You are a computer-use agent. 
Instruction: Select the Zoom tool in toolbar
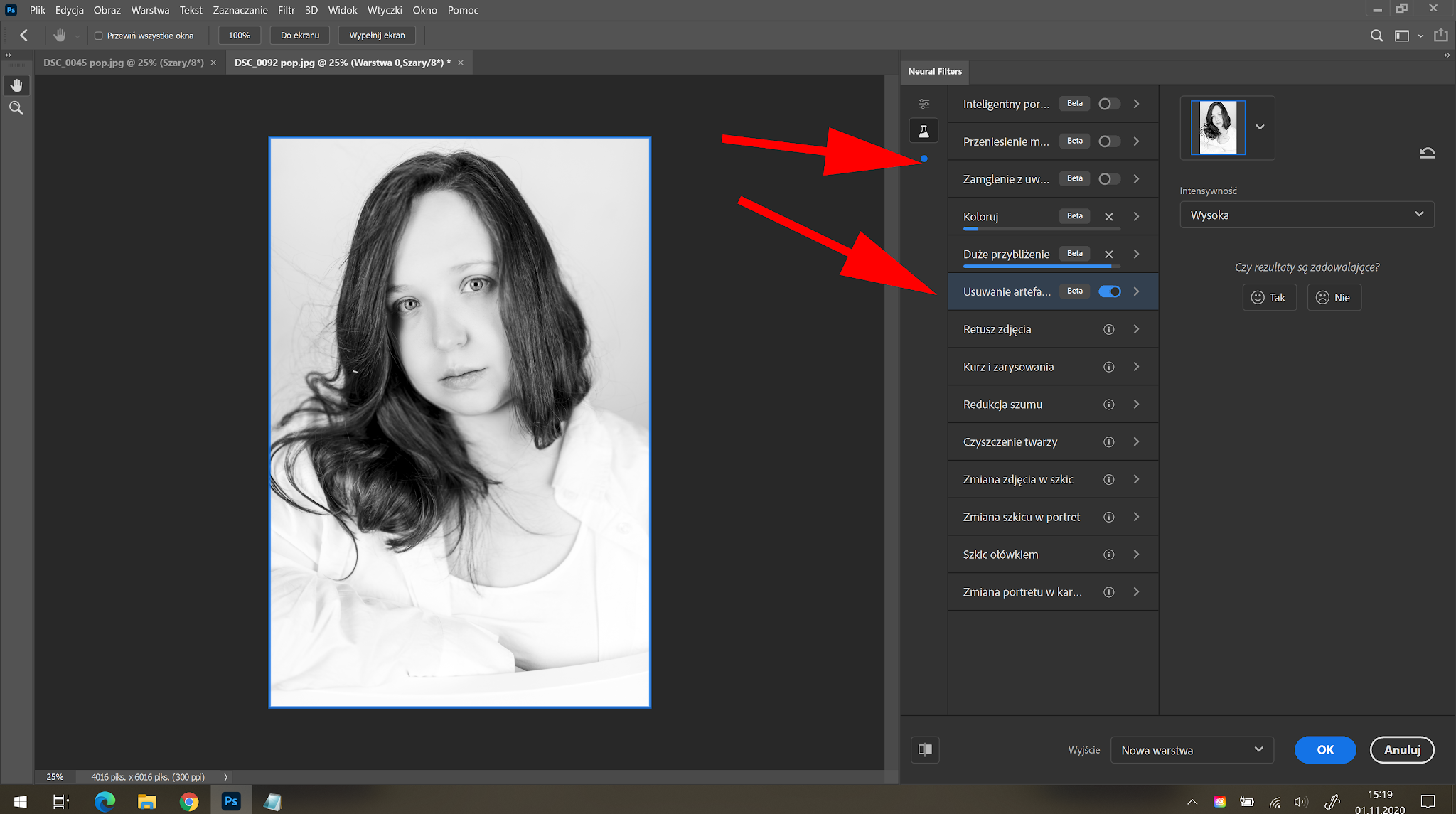coord(16,108)
